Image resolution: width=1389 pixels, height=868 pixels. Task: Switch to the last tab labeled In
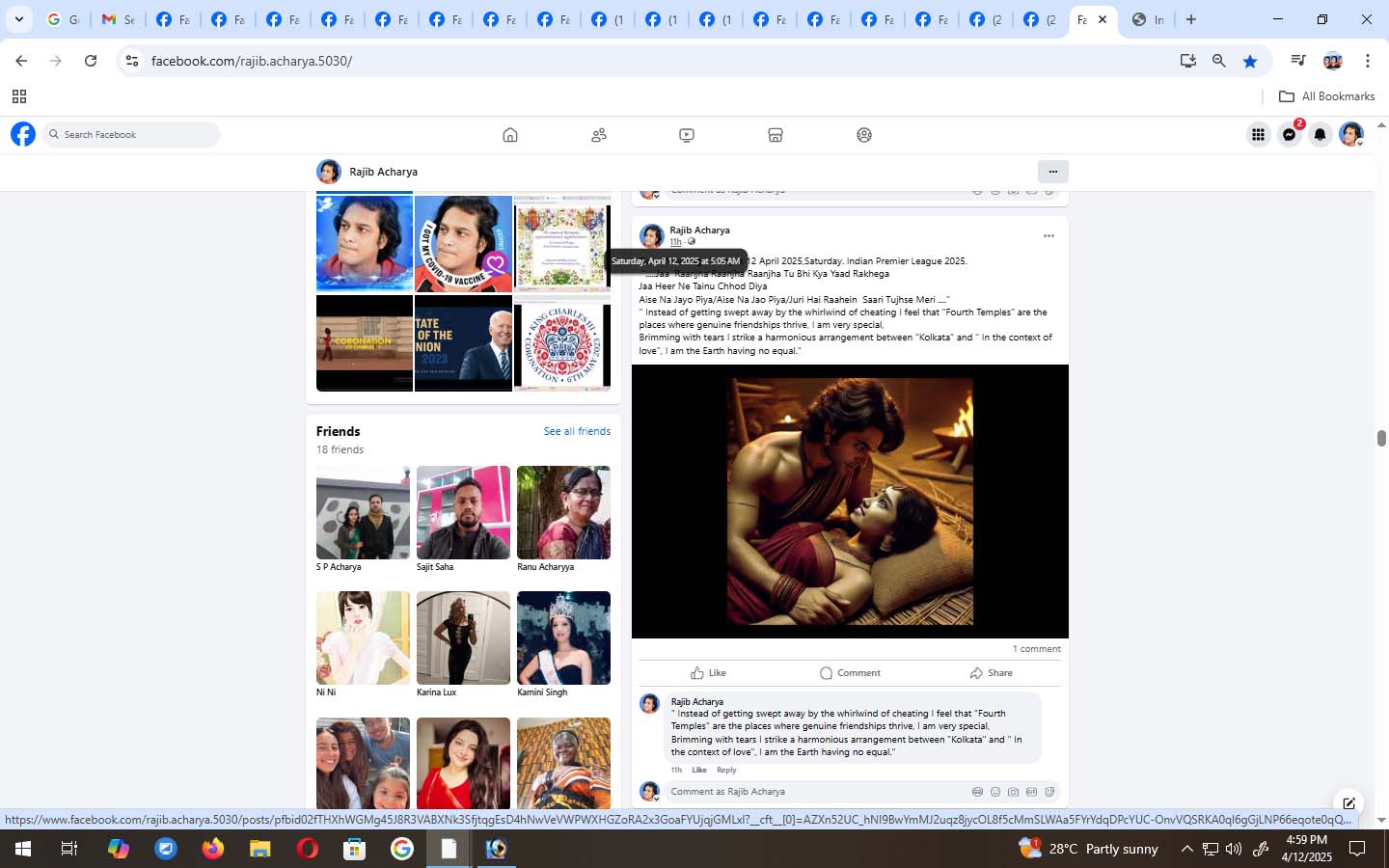coord(1148,19)
